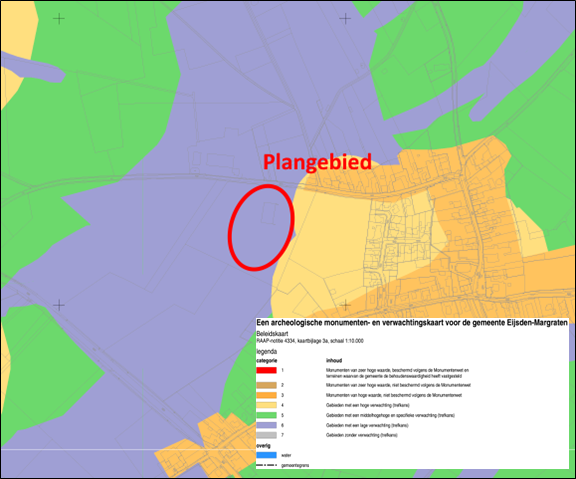This screenshot has width=576, height=479.
Task: Select the orange category 3 legend swatch
Action: 266,395
